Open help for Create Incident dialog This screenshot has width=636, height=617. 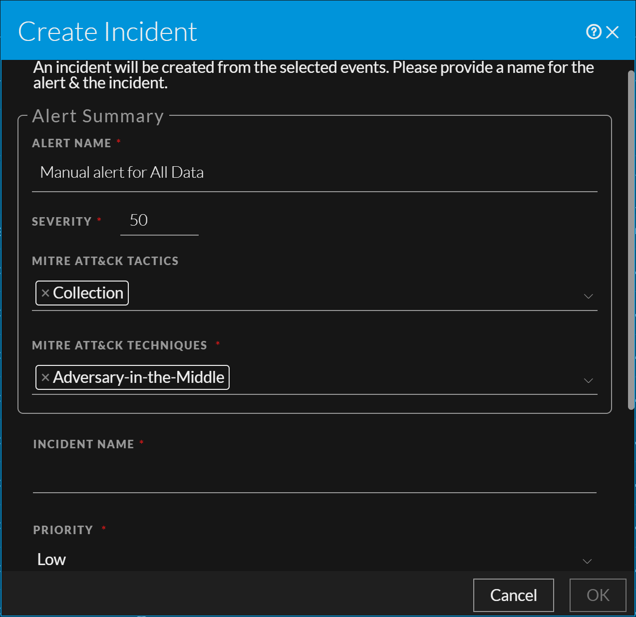pyautogui.click(x=593, y=32)
